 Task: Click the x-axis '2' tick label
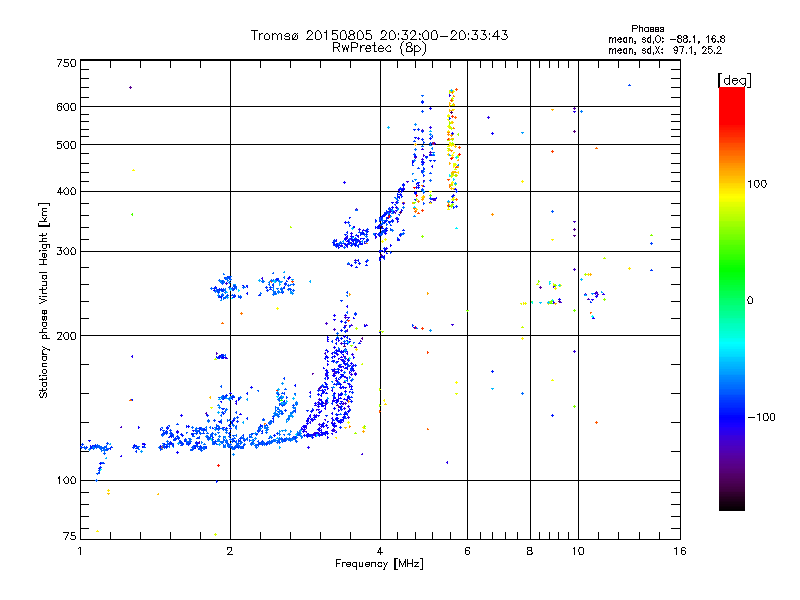coord(230,551)
